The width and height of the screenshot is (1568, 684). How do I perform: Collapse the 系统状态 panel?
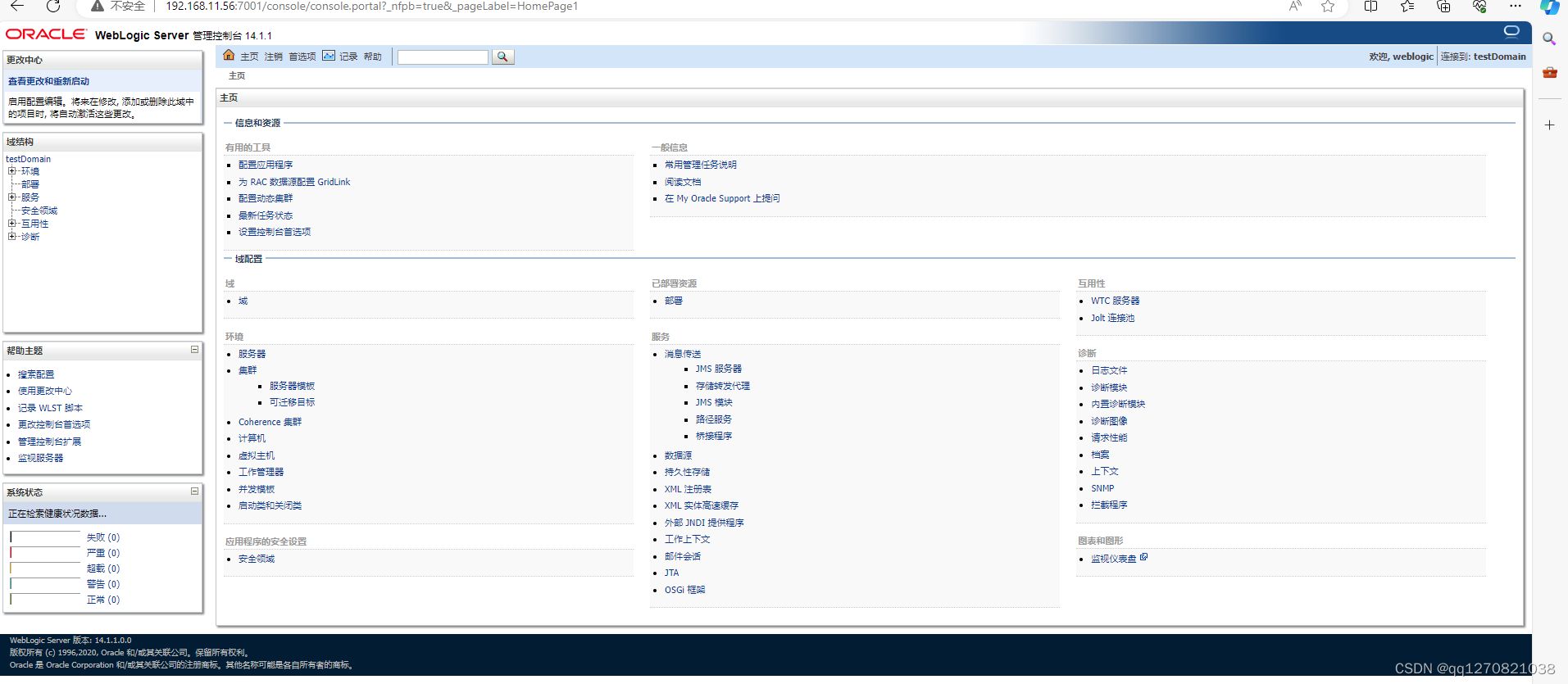(x=194, y=491)
